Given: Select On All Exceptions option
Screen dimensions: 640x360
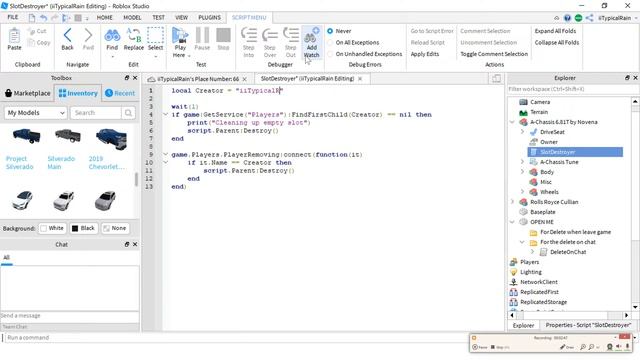Looking at the screenshot, I should 330,42.
